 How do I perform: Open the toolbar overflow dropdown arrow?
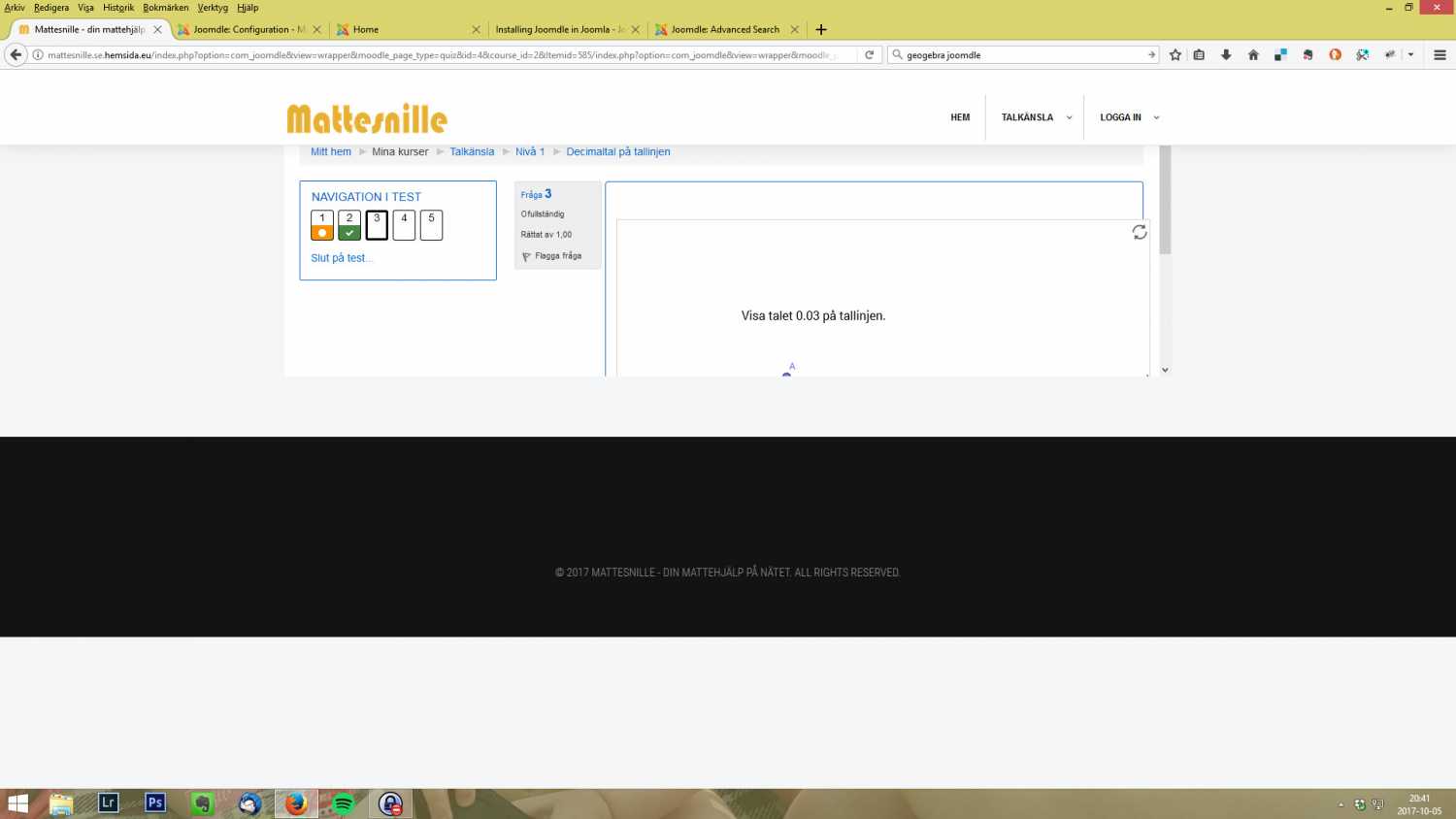[x=1410, y=55]
